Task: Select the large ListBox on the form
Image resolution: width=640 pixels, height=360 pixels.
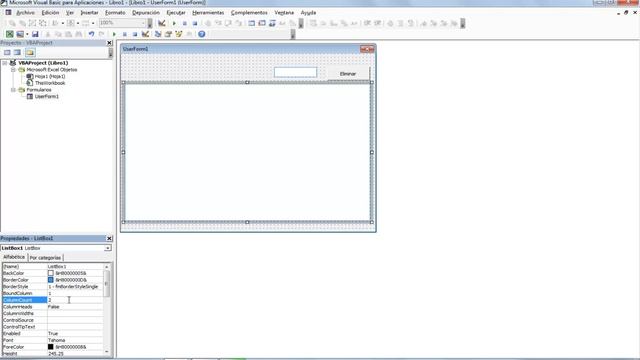Action: click(x=247, y=152)
